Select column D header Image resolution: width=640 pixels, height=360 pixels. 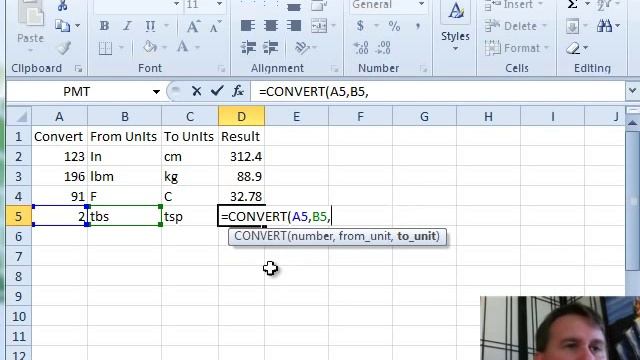click(x=241, y=117)
